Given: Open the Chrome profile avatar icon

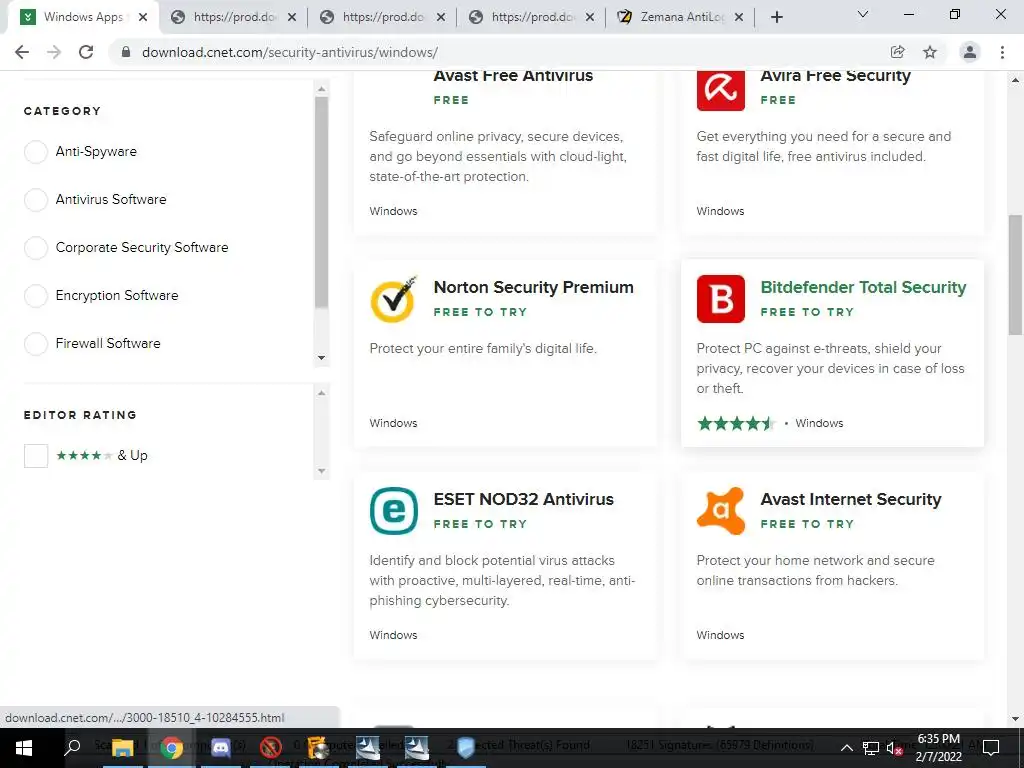Looking at the screenshot, I should [970, 52].
